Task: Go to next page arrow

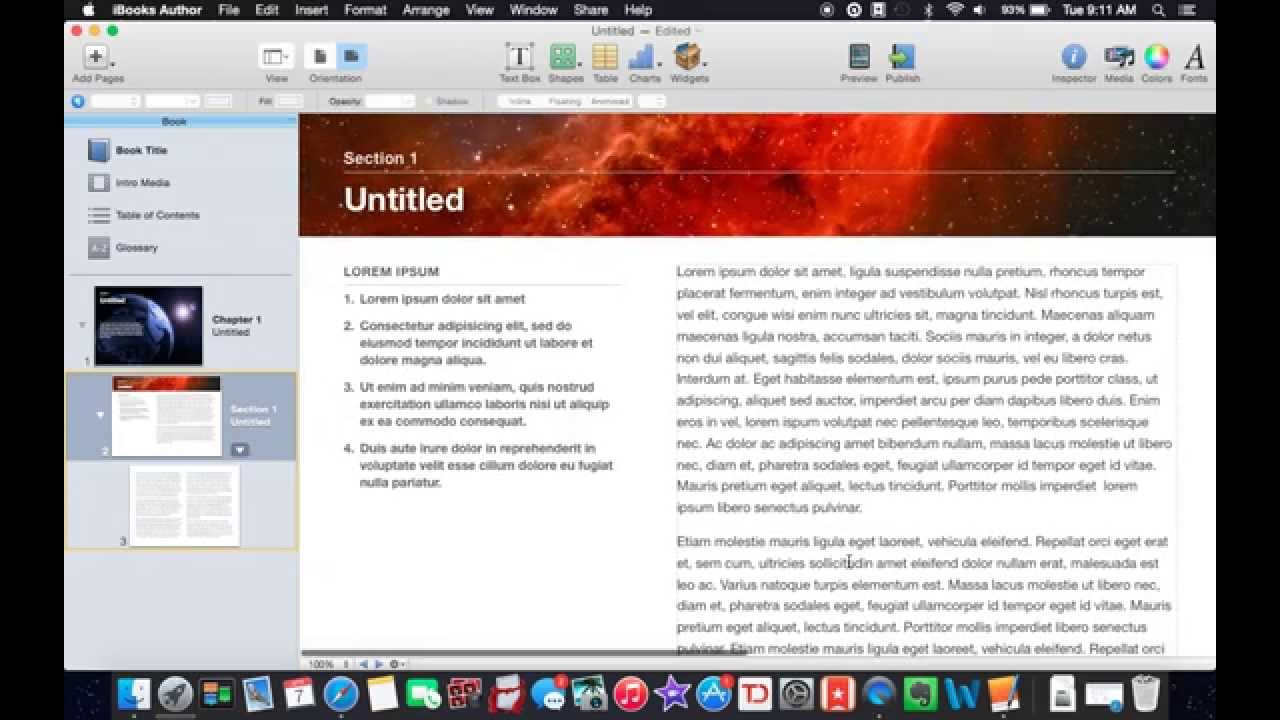Action: click(x=378, y=664)
